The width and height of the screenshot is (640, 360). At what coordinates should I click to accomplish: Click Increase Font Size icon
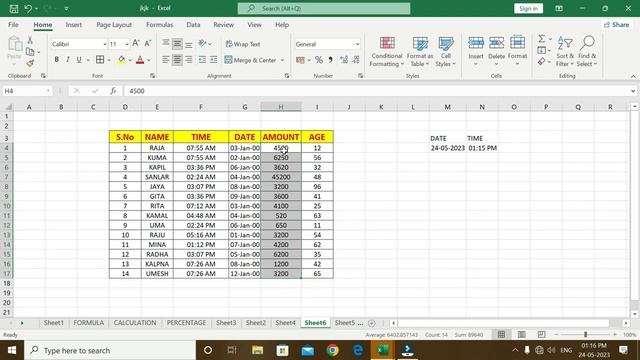coord(136,43)
